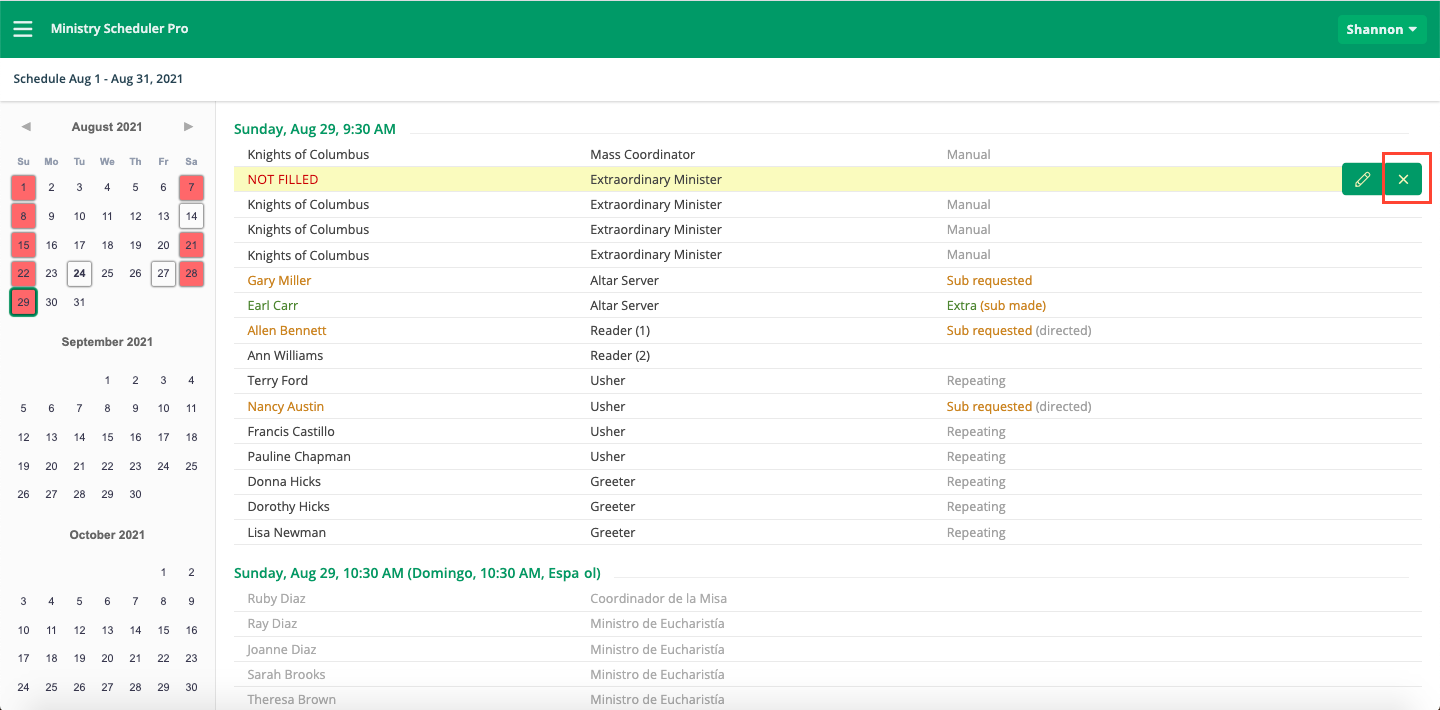Select August 28 in the calendar
The width and height of the screenshot is (1440, 710).
(x=191, y=273)
